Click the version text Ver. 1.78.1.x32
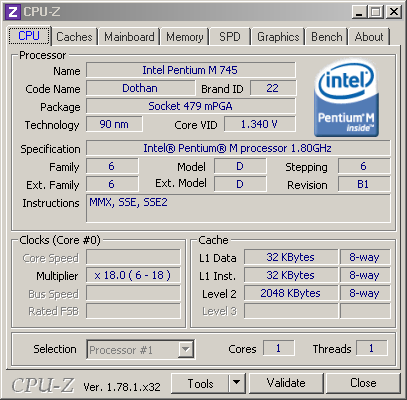This screenshot has width=407, height=400. 122,387
